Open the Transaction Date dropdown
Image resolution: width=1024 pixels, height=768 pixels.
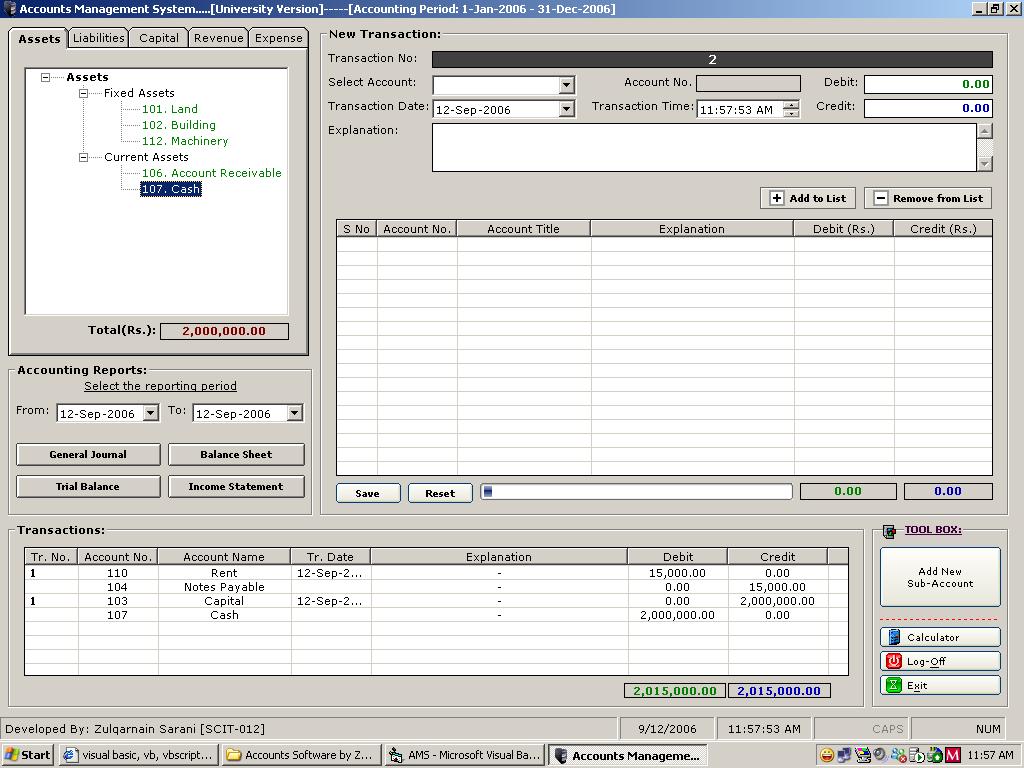[x=566, y=109]
